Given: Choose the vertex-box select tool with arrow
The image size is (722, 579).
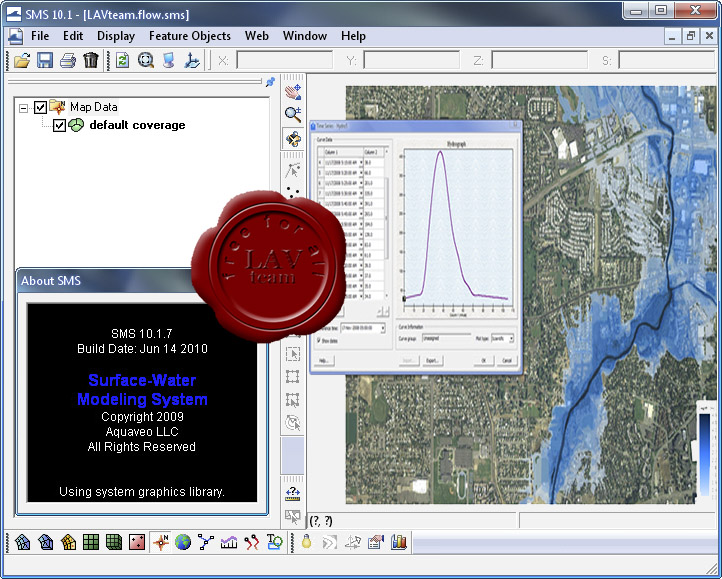Looking at the screenshot, I should (293, 400).
